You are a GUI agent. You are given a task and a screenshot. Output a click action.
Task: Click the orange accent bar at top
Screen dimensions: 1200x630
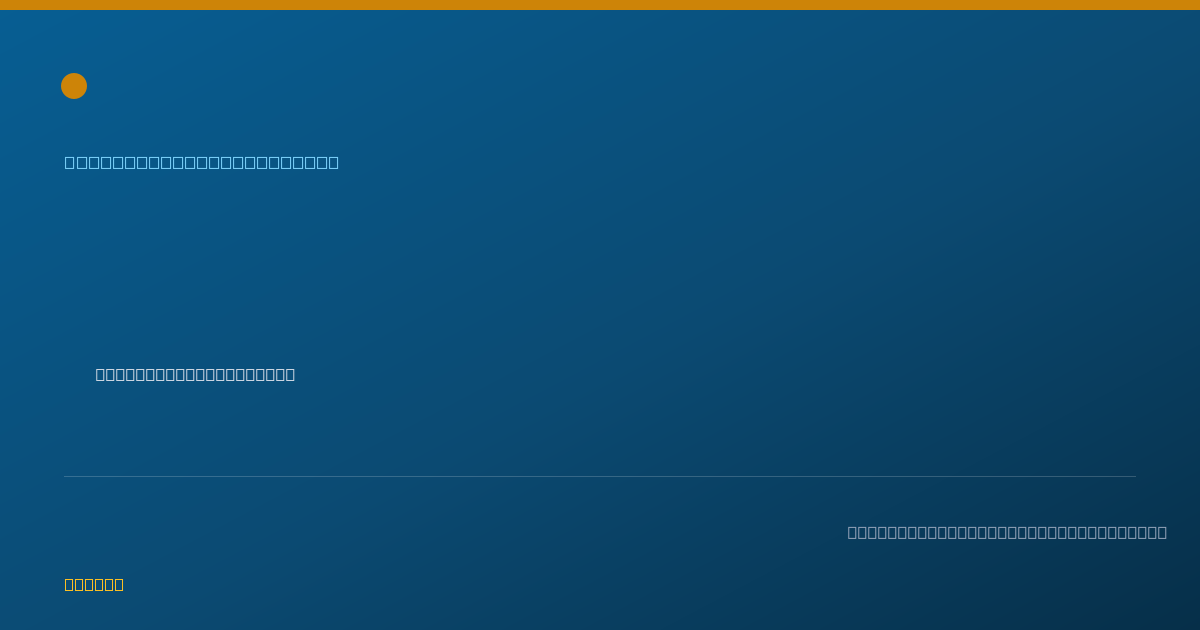600,5
